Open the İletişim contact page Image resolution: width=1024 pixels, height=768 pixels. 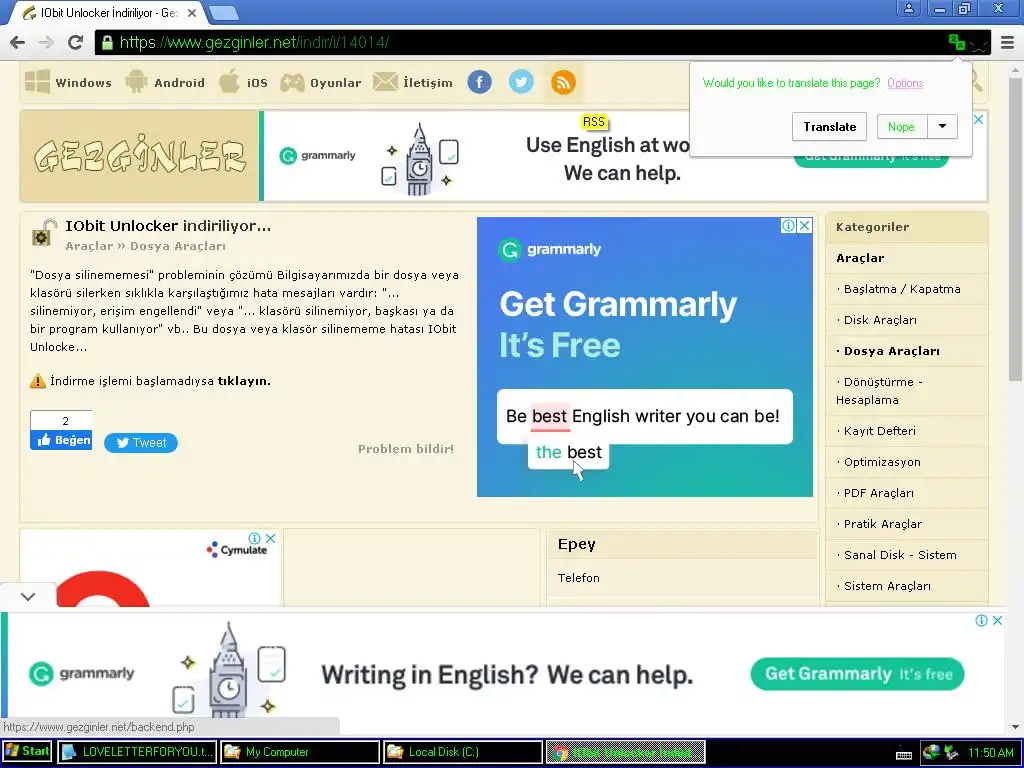(413, 82)
